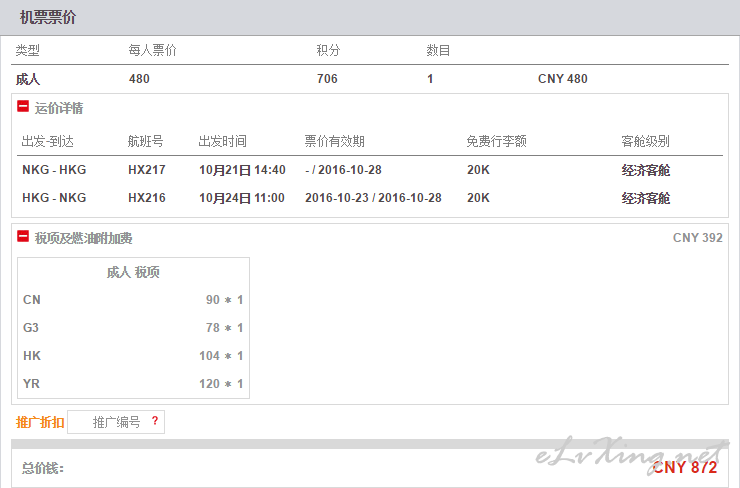Click the 出发时间 column header

222,141
